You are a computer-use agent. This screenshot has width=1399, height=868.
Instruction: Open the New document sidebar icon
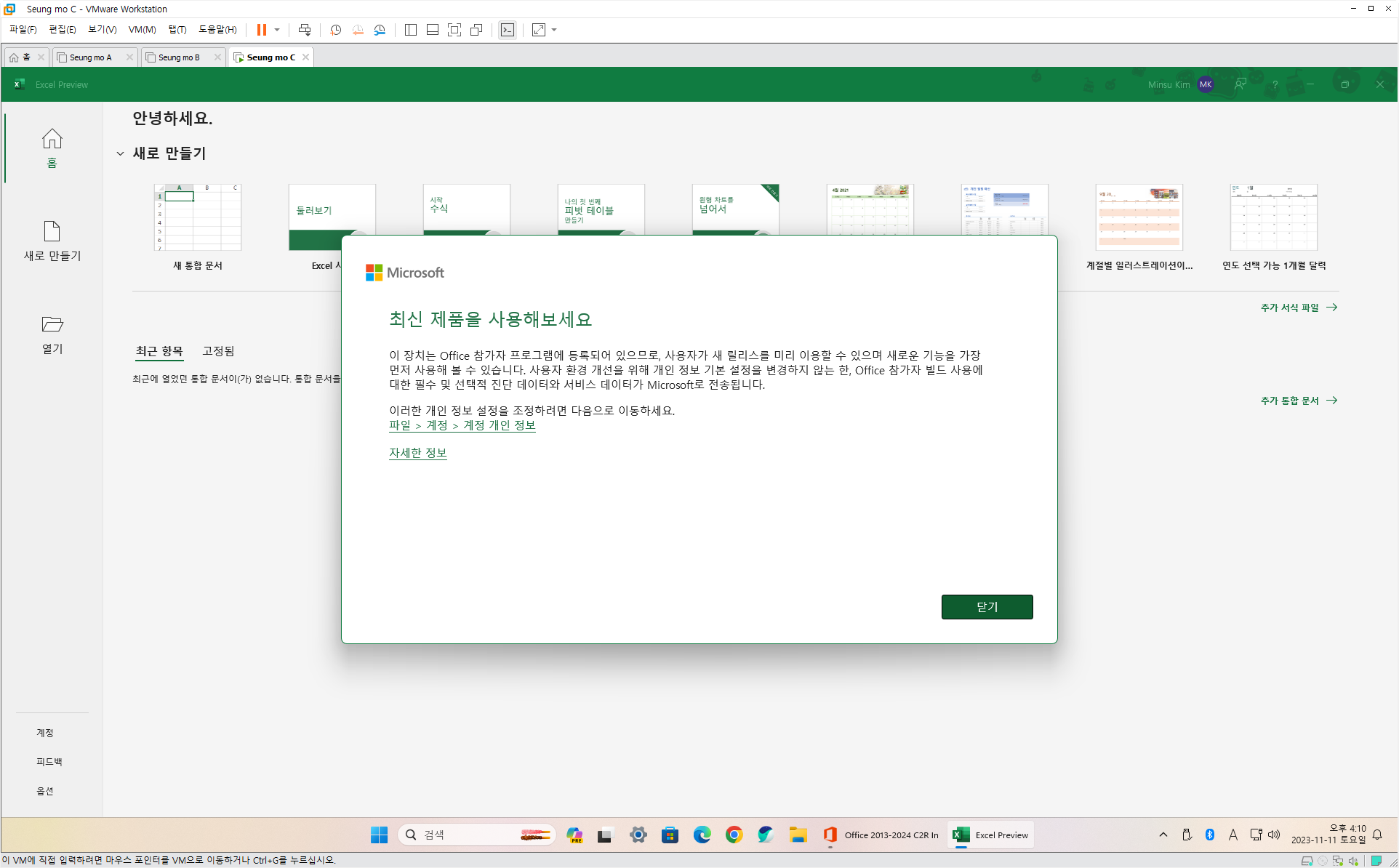(52, 232)
